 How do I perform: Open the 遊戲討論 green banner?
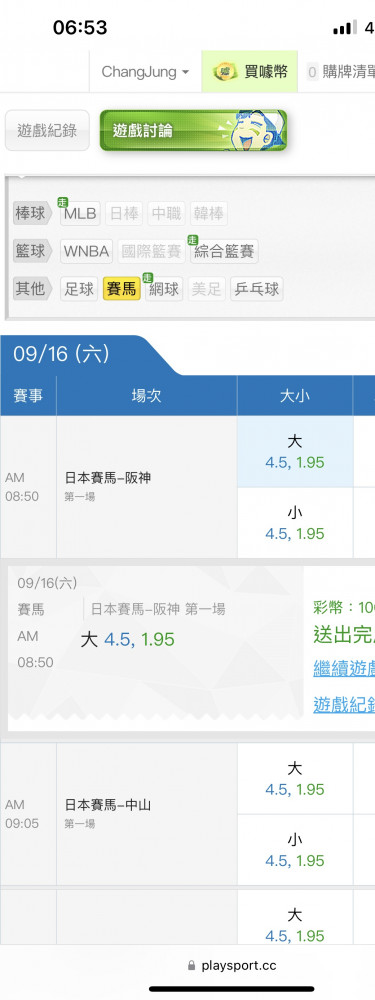point(193,130)
